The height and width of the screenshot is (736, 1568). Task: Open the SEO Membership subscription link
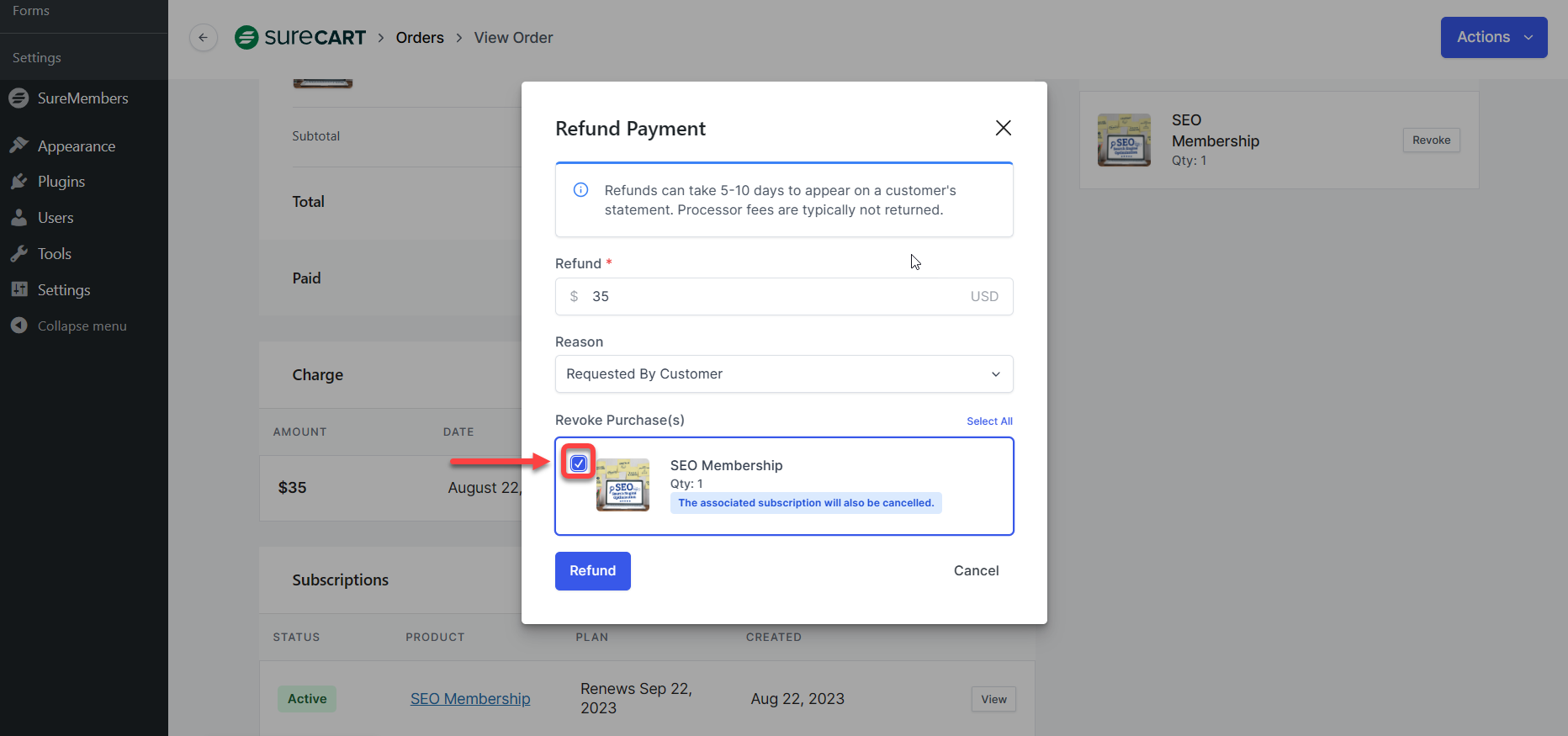coord(470,699)
